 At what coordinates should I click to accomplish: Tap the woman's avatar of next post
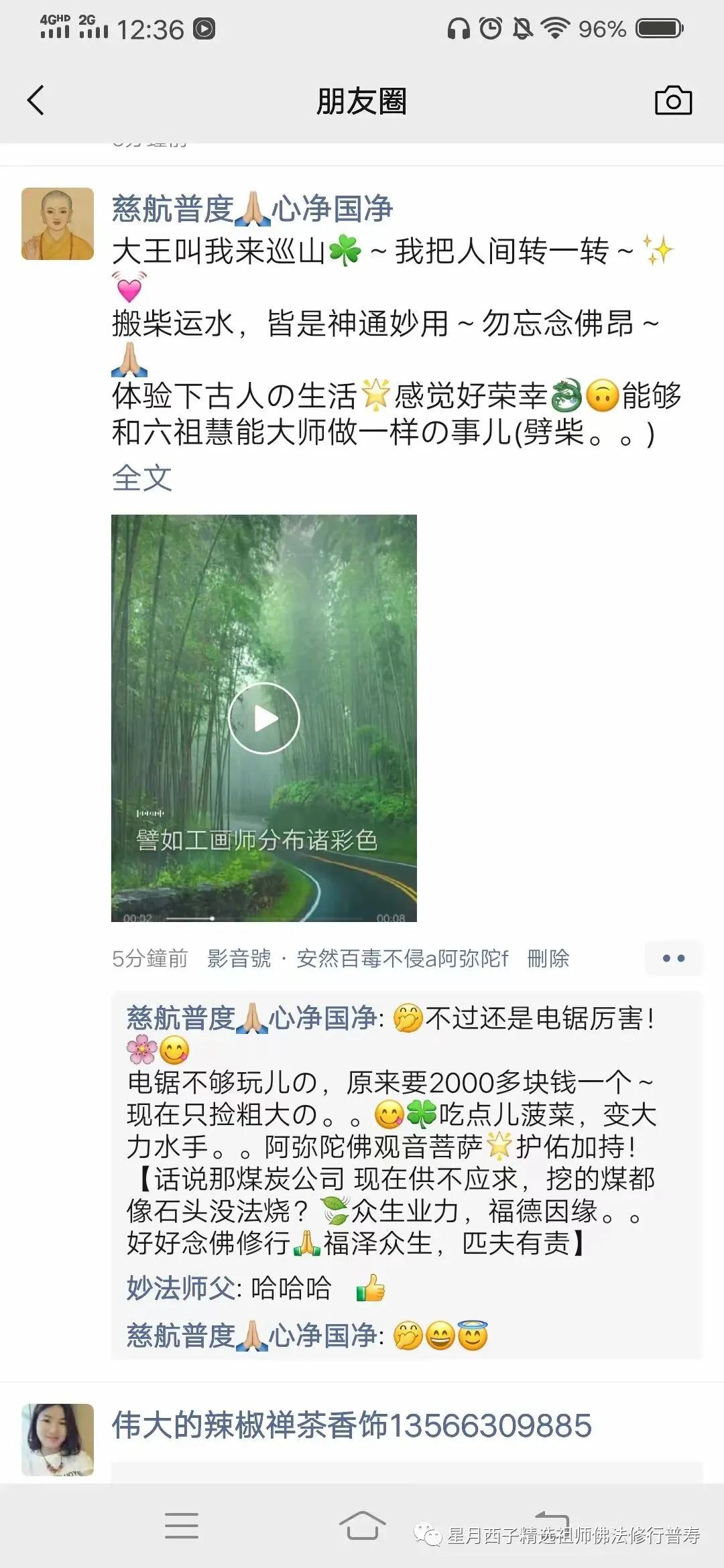58,1440
